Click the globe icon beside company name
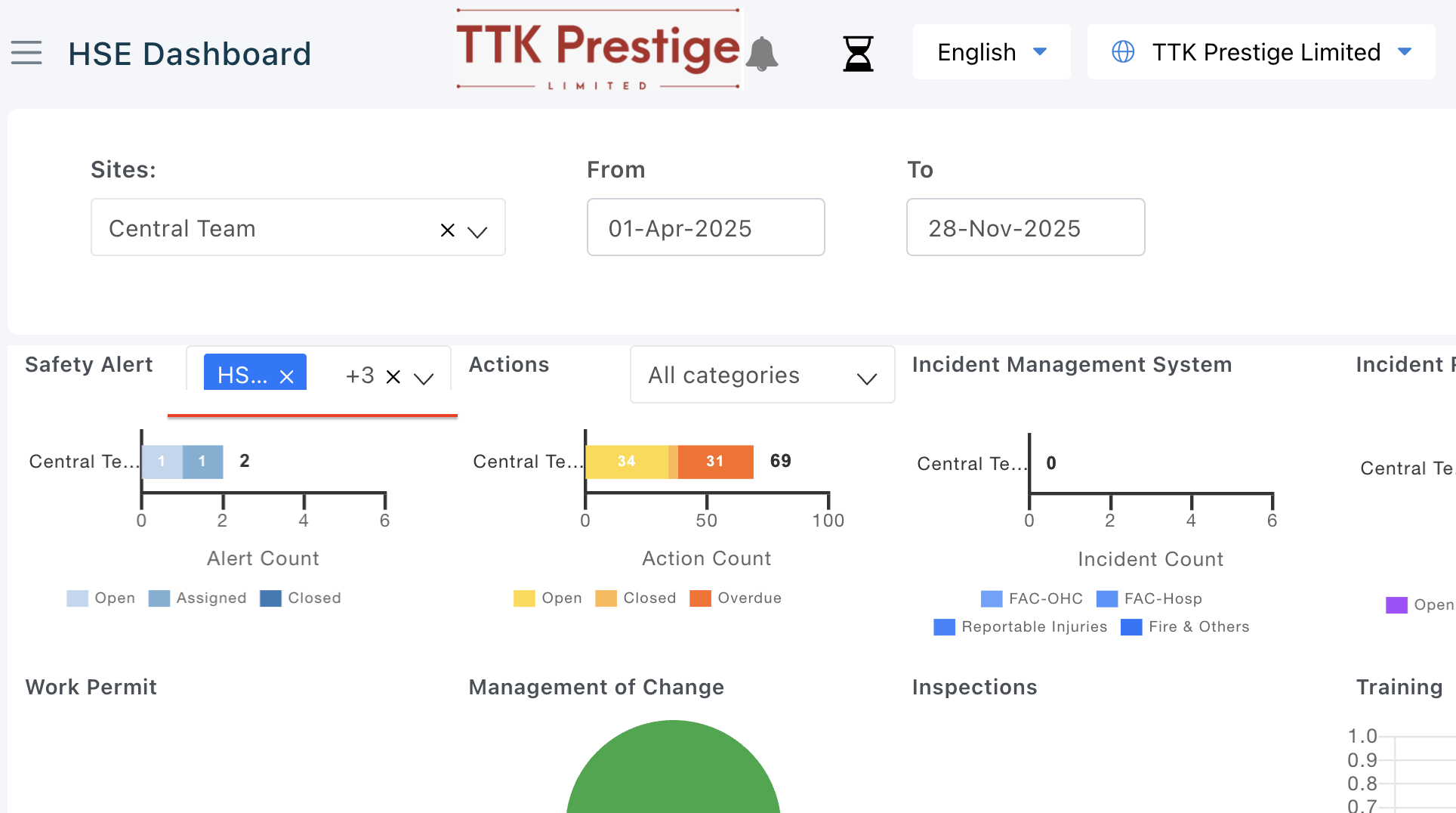The width and height of the screenshot is (1456, 813). click(1123, 52)
